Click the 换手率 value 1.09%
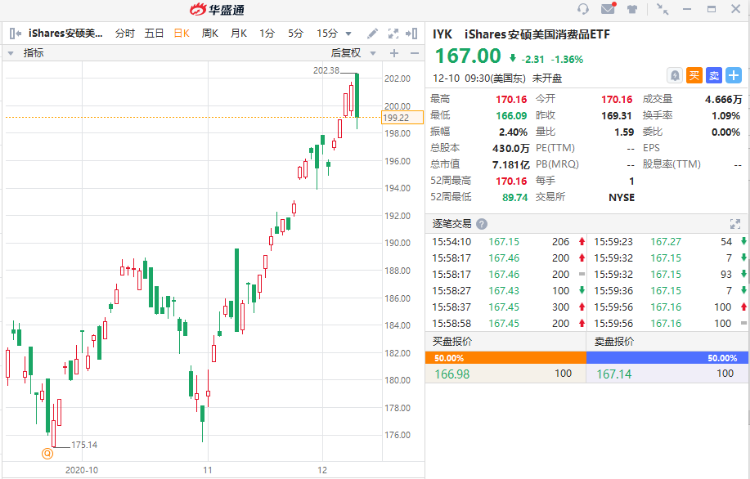Image resolution: width=750 pixels, height=479 pixels. tap(726, 116)
